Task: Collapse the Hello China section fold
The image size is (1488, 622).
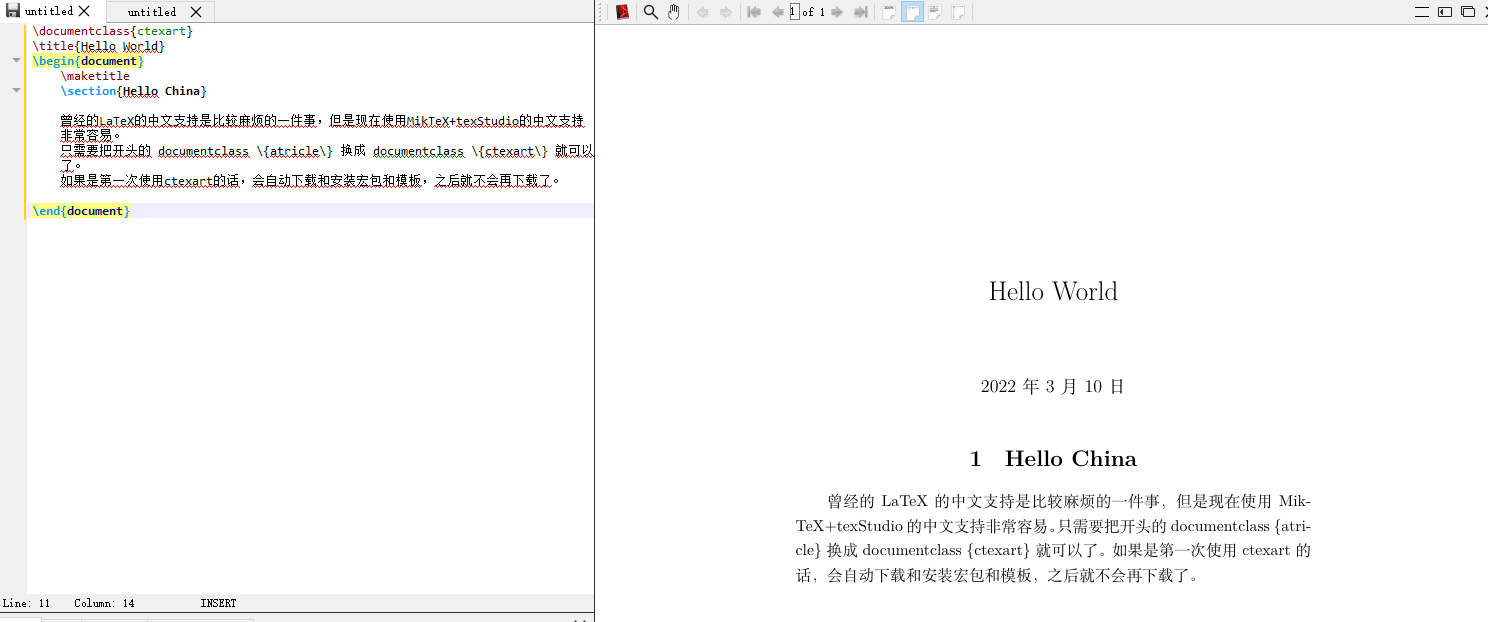Action: (x=15, y=90)
